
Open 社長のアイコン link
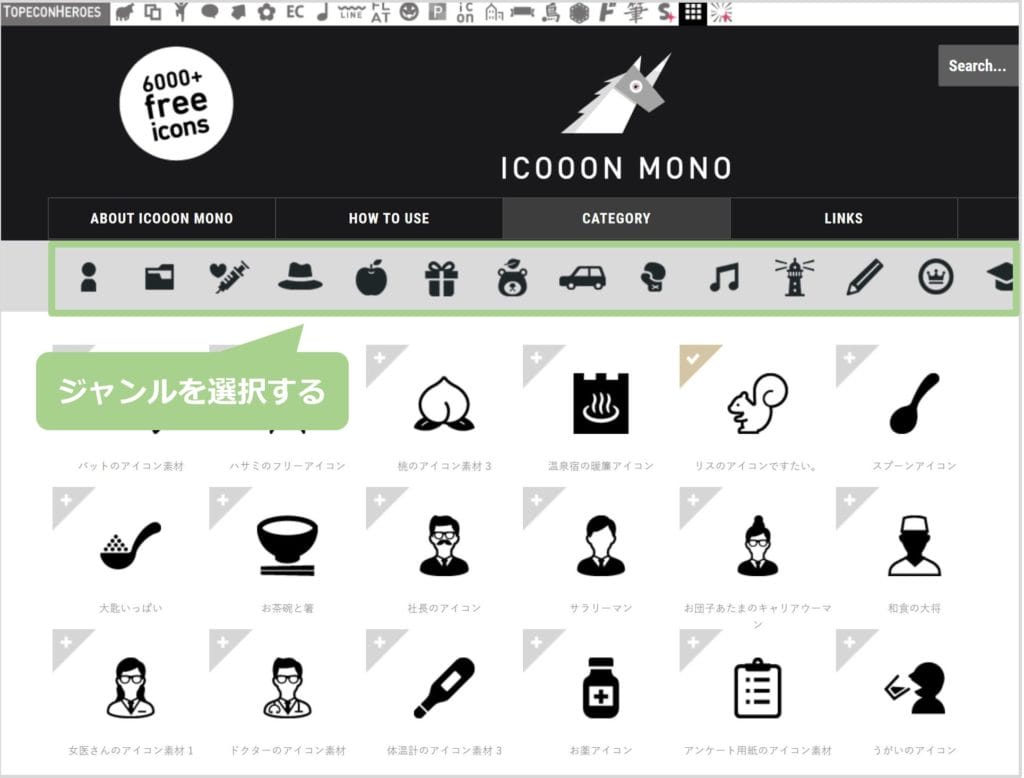[444, 608]
